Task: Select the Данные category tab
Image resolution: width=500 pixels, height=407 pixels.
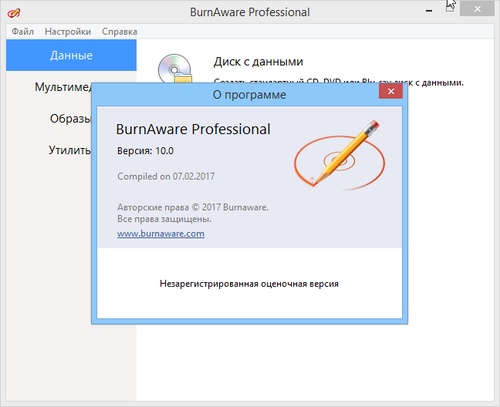Action: pyautogui.click(x=71, y=55)
